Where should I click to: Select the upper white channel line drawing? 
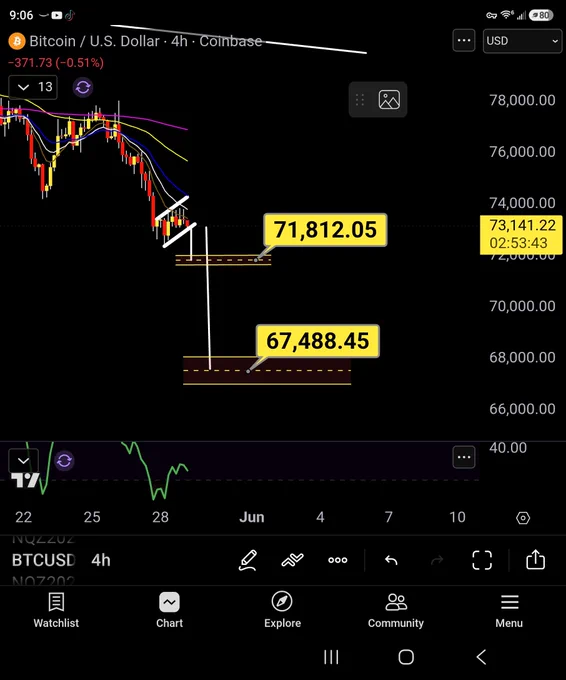172,208
